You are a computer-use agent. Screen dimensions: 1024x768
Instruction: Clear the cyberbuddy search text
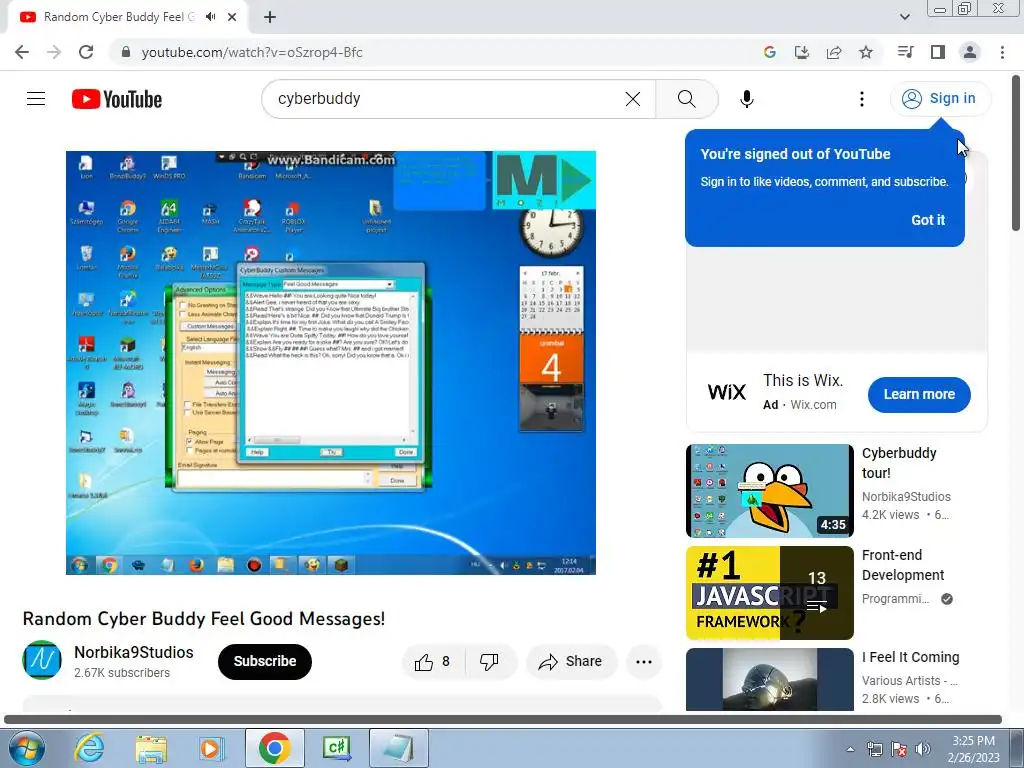632,99
